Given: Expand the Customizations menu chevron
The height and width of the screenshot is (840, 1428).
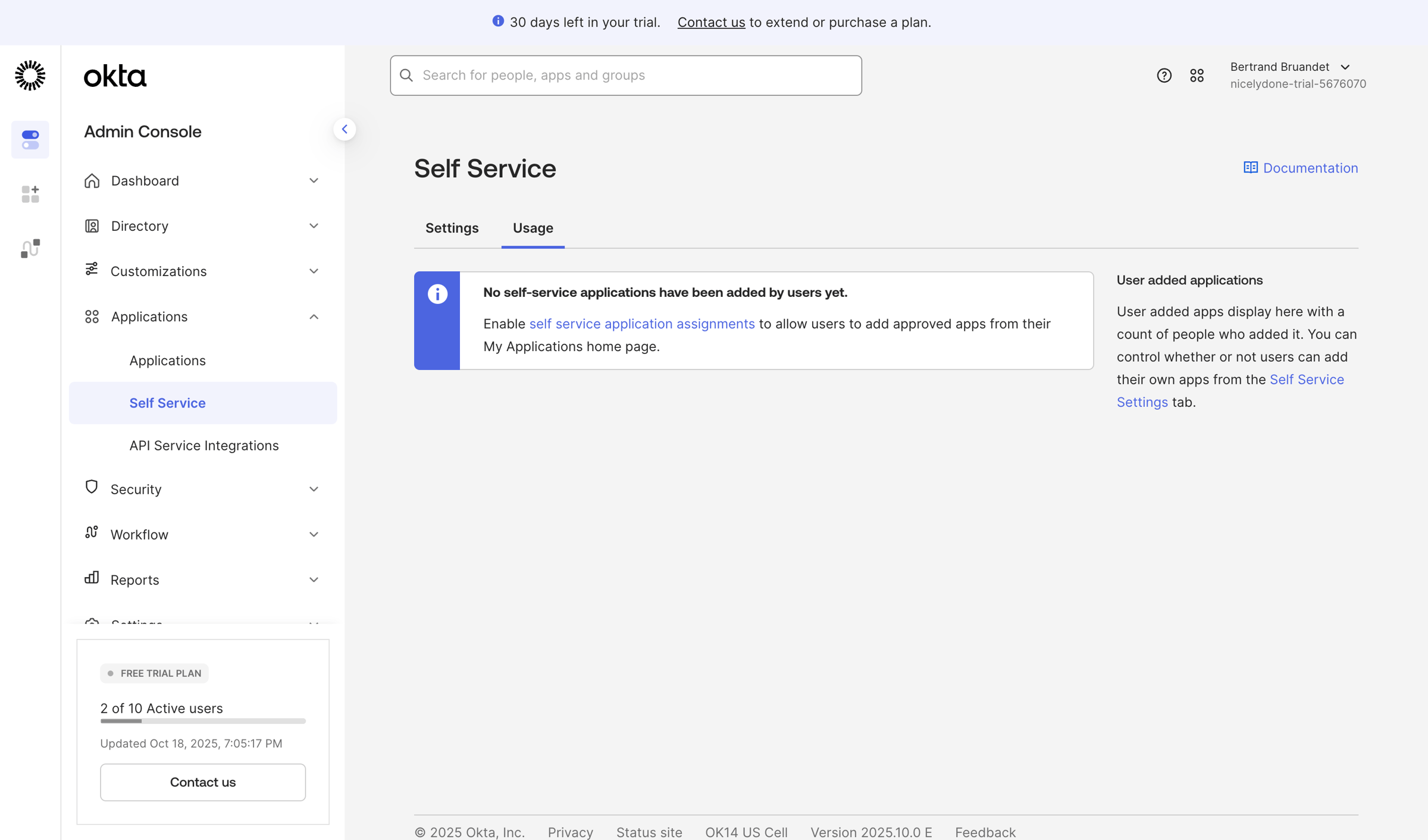Looking at the screenshot, I should [314, 271].
